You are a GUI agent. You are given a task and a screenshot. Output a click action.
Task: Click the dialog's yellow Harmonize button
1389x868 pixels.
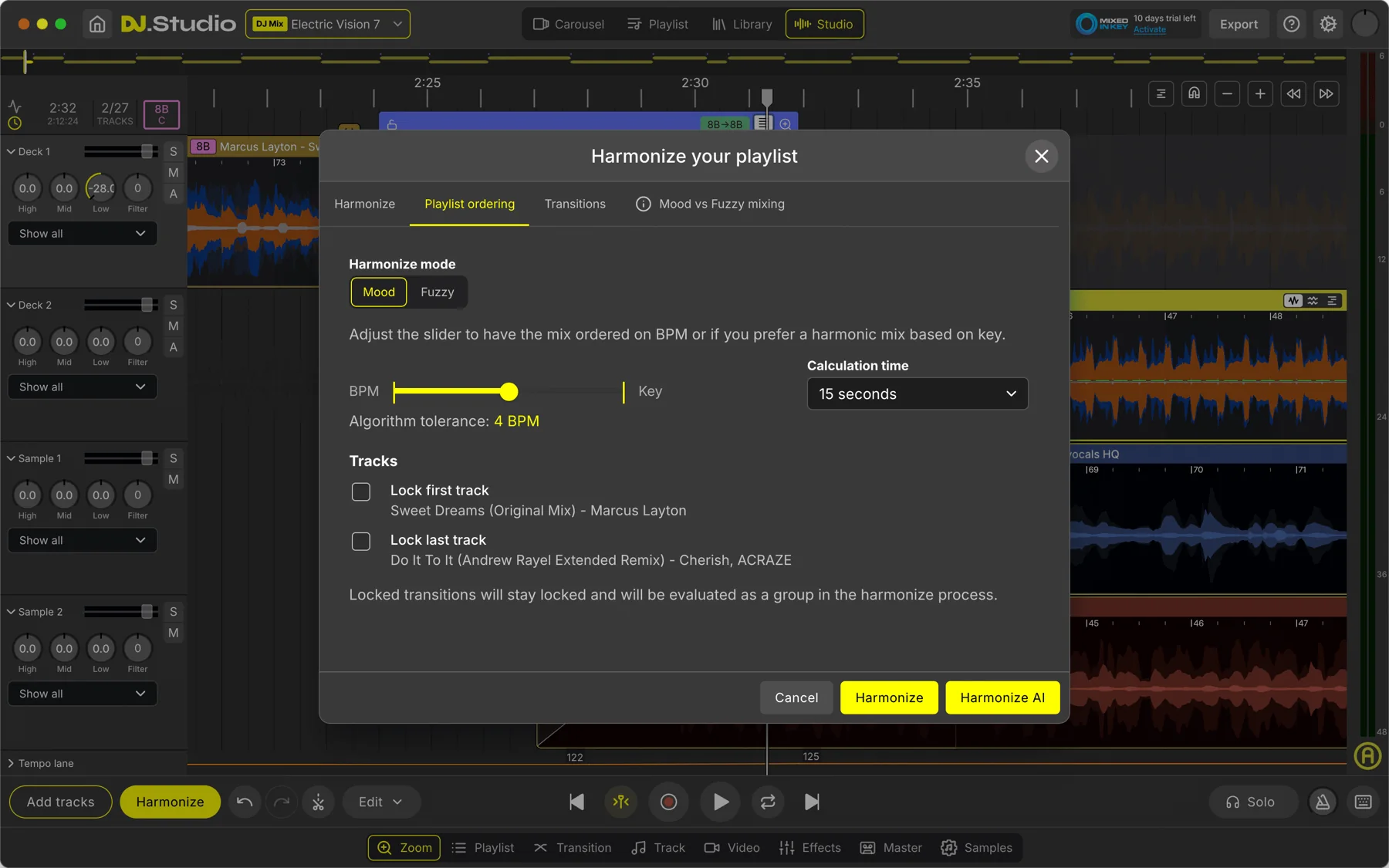889,697
